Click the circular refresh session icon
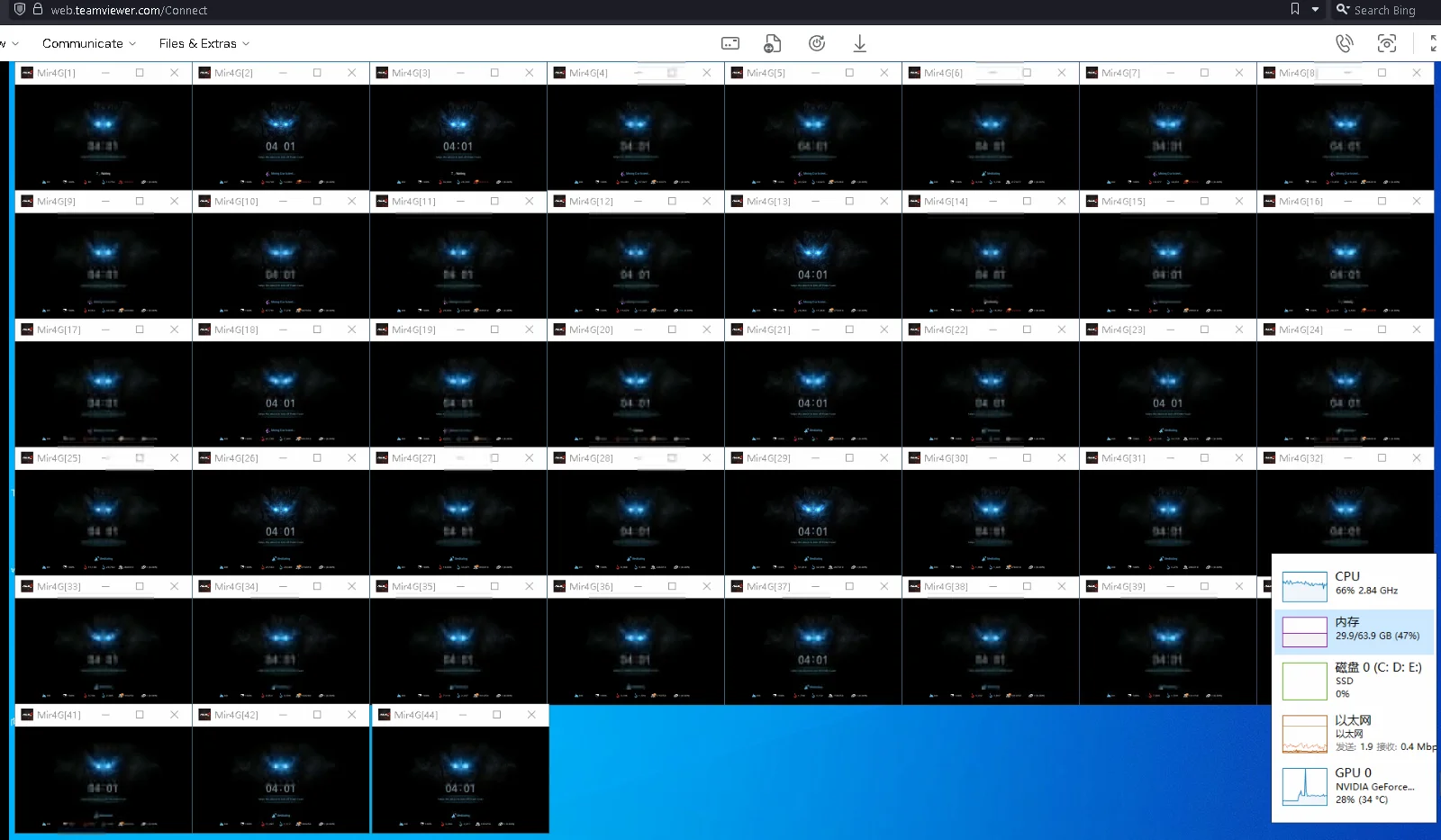1441x840 pixels. 817,43
